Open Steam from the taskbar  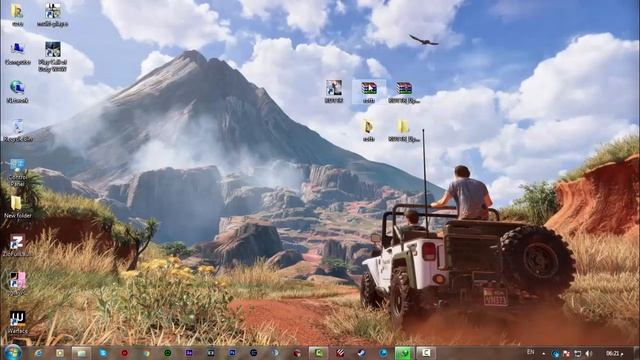click(361, 353)
